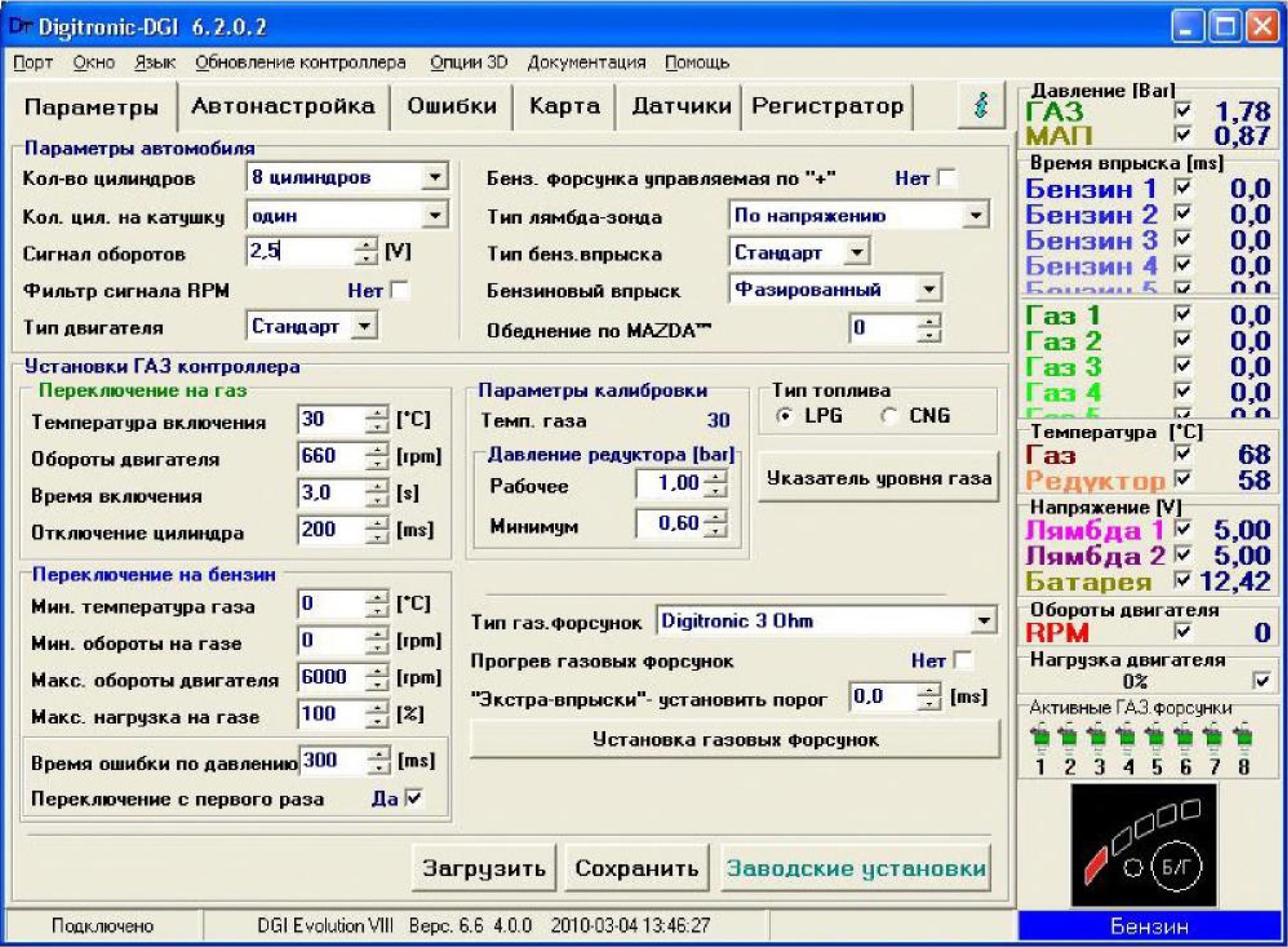Click the Установка газовых форсунок button
This screenshot has width=1288, height=947.
coord(735,739)
